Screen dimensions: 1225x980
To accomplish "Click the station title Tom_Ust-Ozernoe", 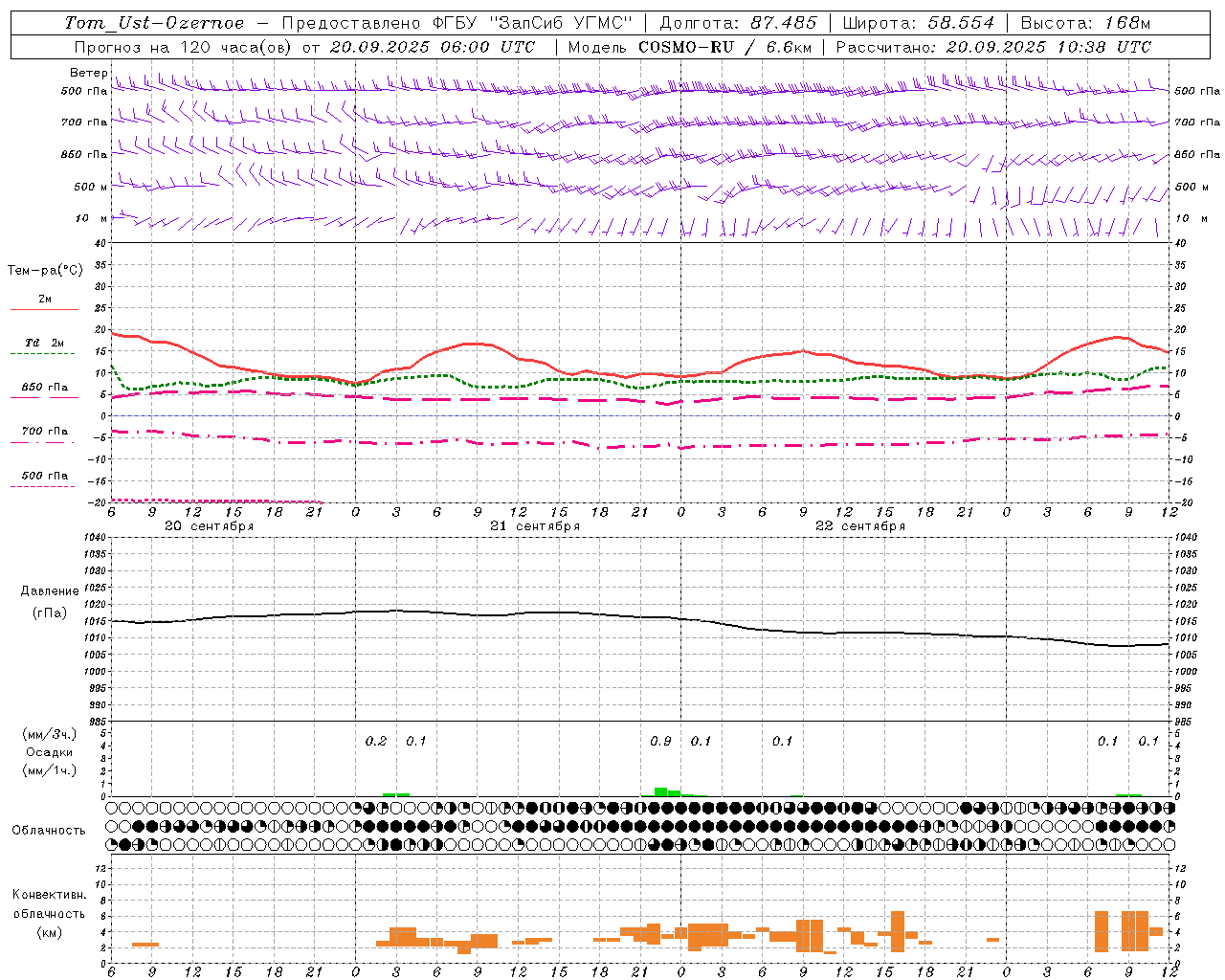I will [x=154, y=23].
